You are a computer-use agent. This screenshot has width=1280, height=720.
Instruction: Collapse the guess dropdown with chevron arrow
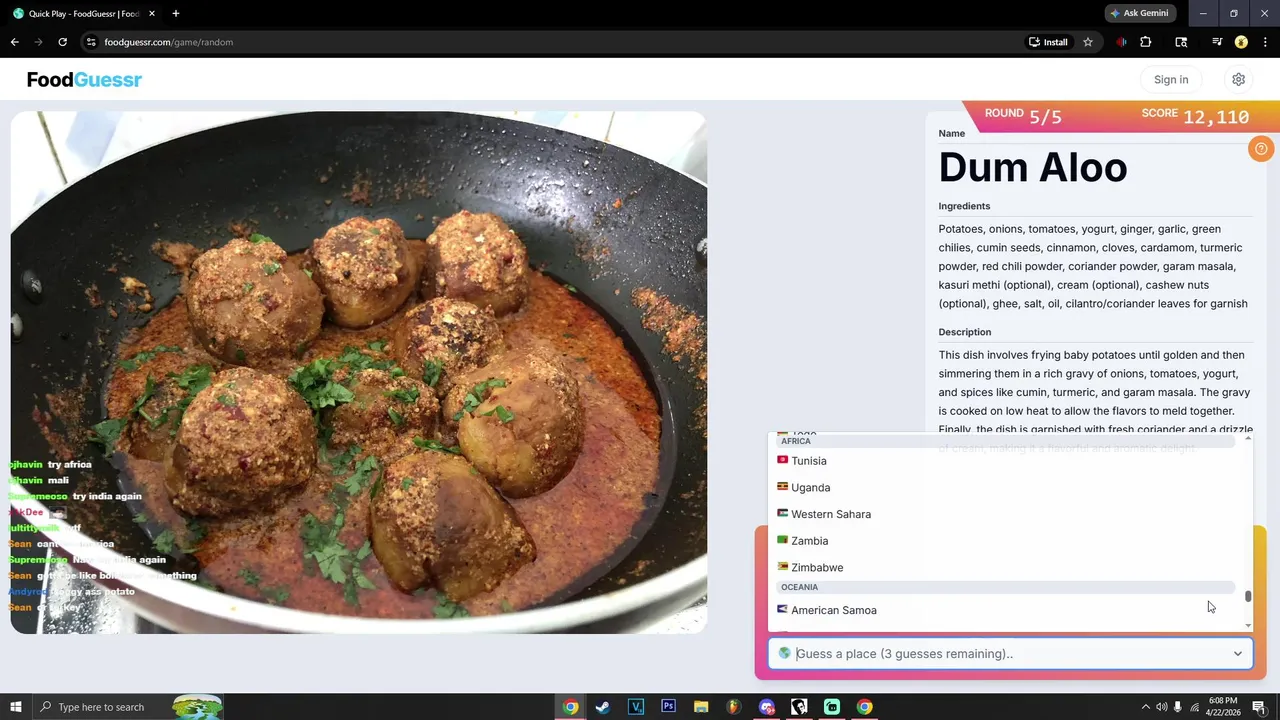pyautogui.click(x=1237, y=654)
